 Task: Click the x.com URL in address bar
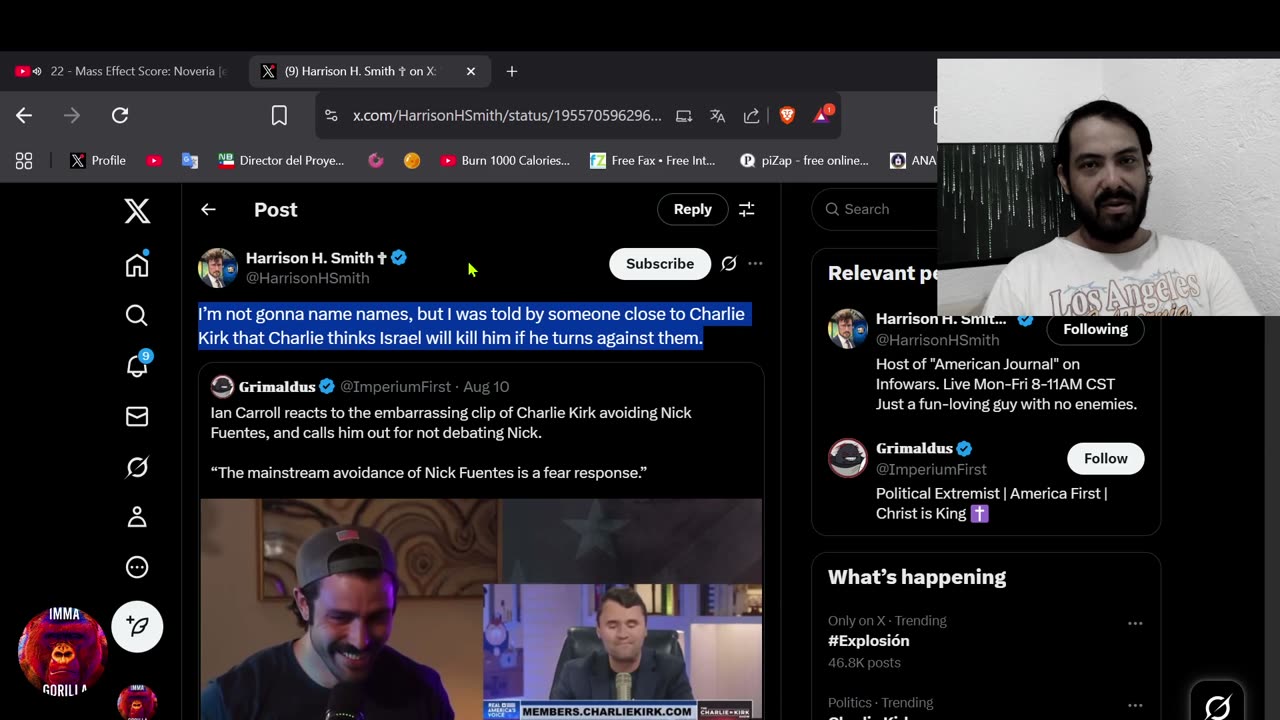point(507,116)
